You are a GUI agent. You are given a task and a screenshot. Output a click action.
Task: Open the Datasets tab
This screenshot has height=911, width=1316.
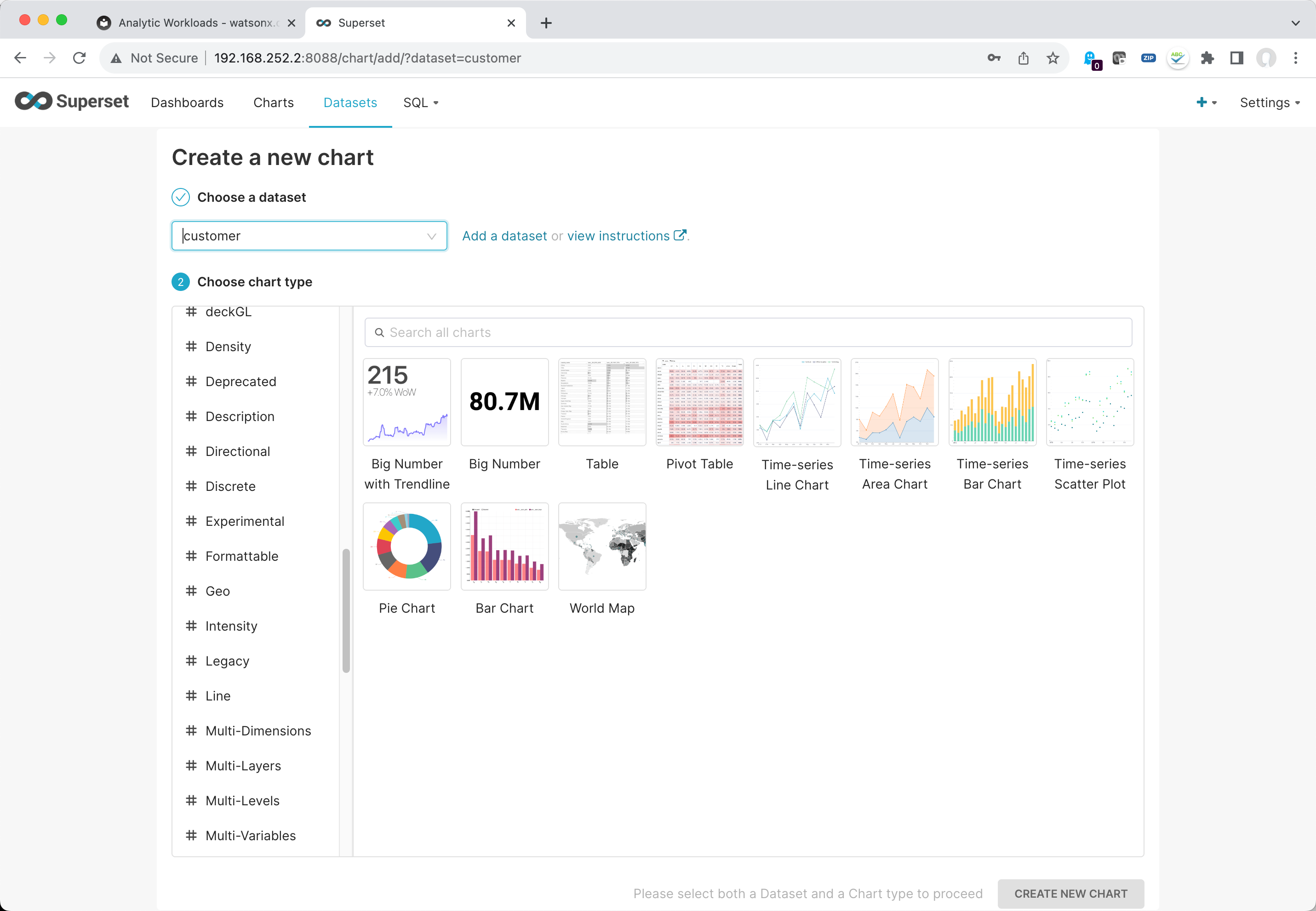(x=350, y=103)
